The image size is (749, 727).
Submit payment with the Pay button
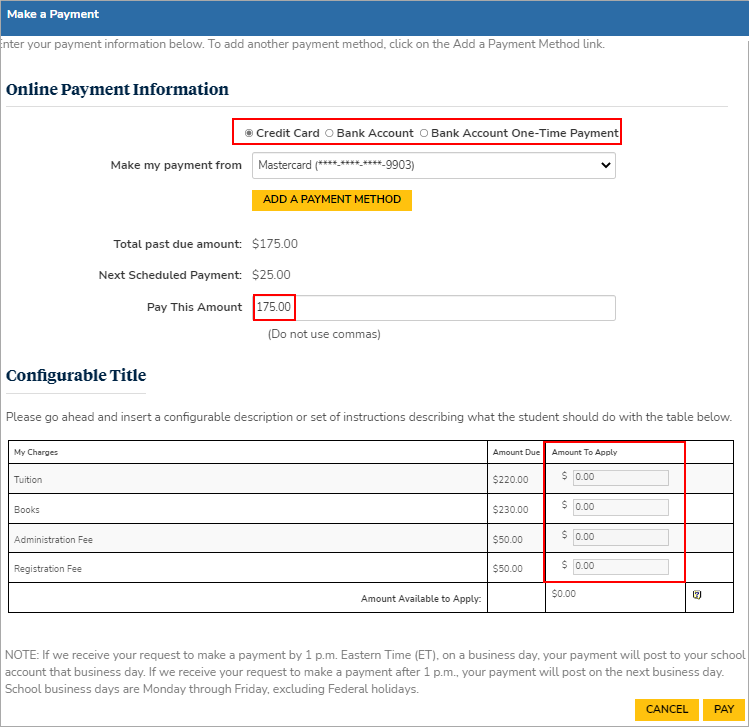pyautogui.click(x=724, y=709)
